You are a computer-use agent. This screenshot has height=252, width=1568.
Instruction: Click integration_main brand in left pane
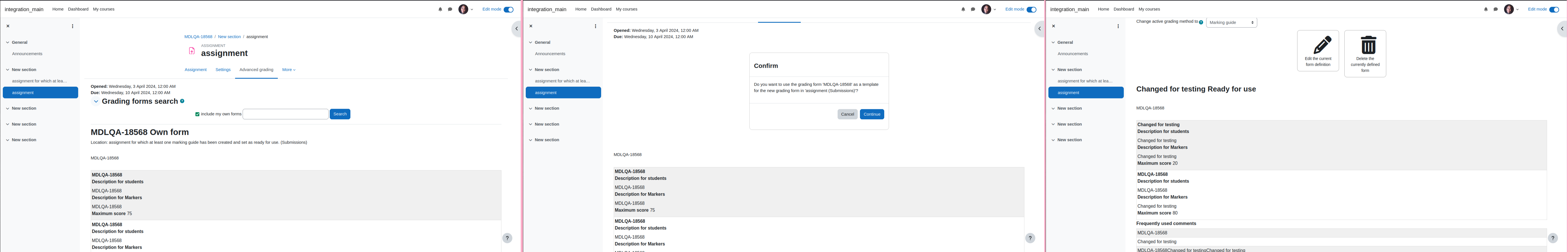[24, 10]
